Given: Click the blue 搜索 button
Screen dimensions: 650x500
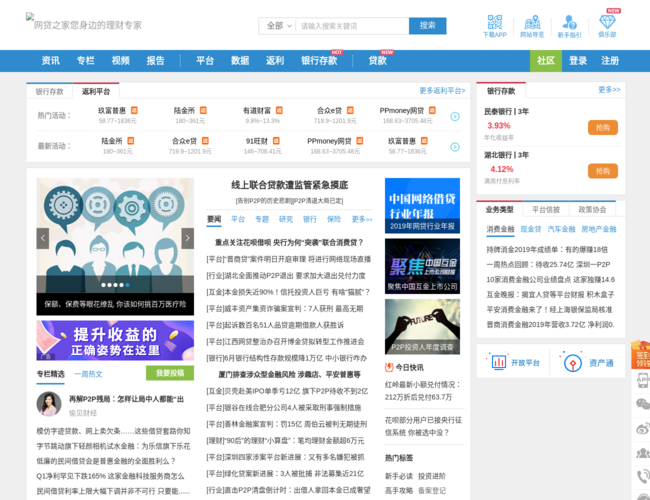Looking at the screenshot, I should coord(427,26).
